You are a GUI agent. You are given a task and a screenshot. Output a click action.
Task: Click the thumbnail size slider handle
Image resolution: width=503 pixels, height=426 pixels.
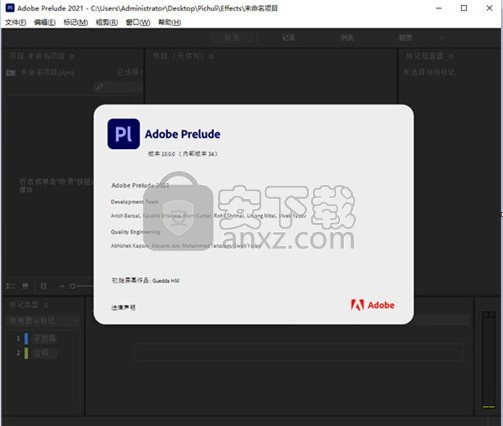pos(72,286)
